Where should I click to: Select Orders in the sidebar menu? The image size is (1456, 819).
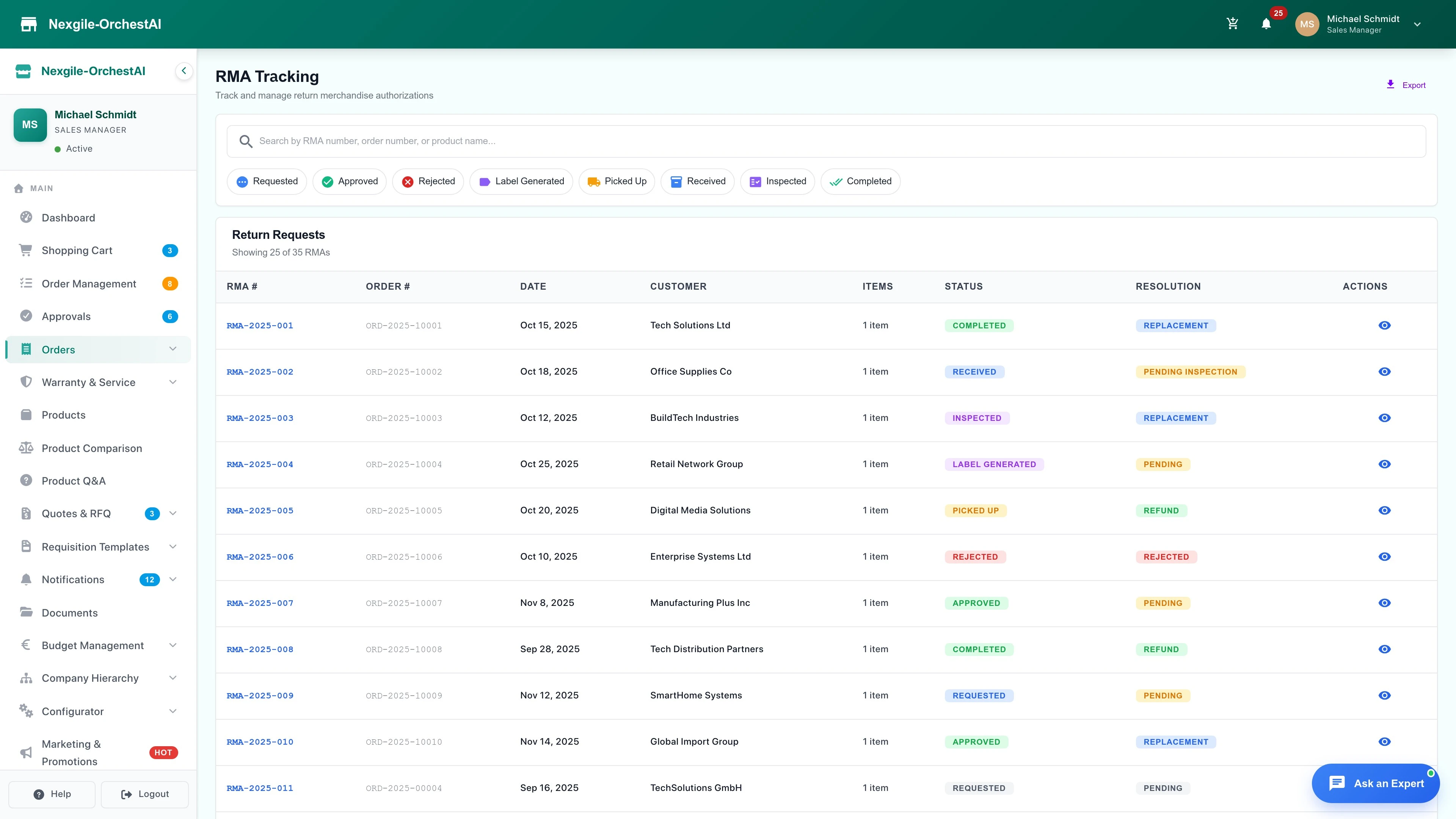coord(59,349)
